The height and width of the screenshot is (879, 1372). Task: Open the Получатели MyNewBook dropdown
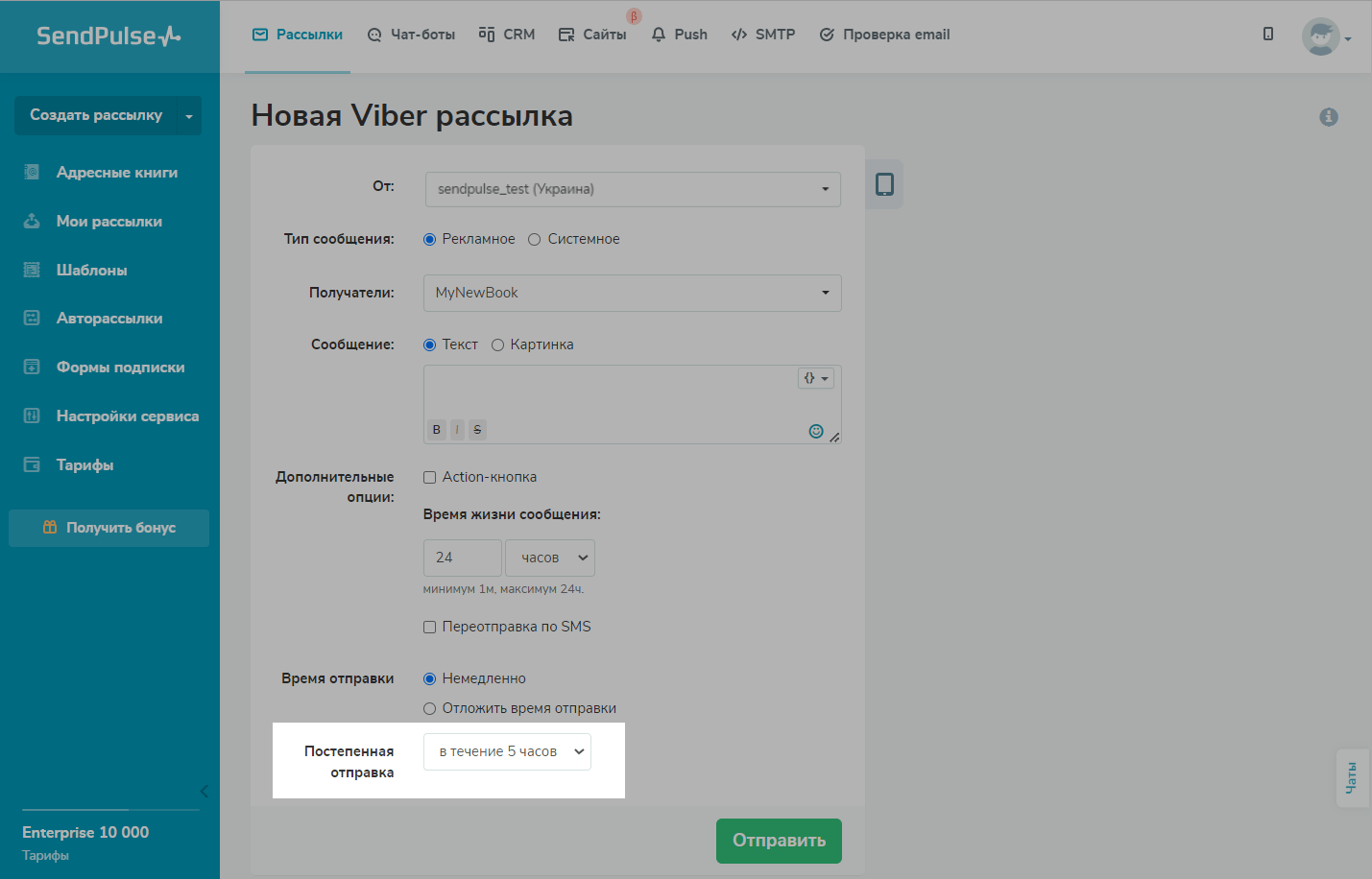[633, 293]
